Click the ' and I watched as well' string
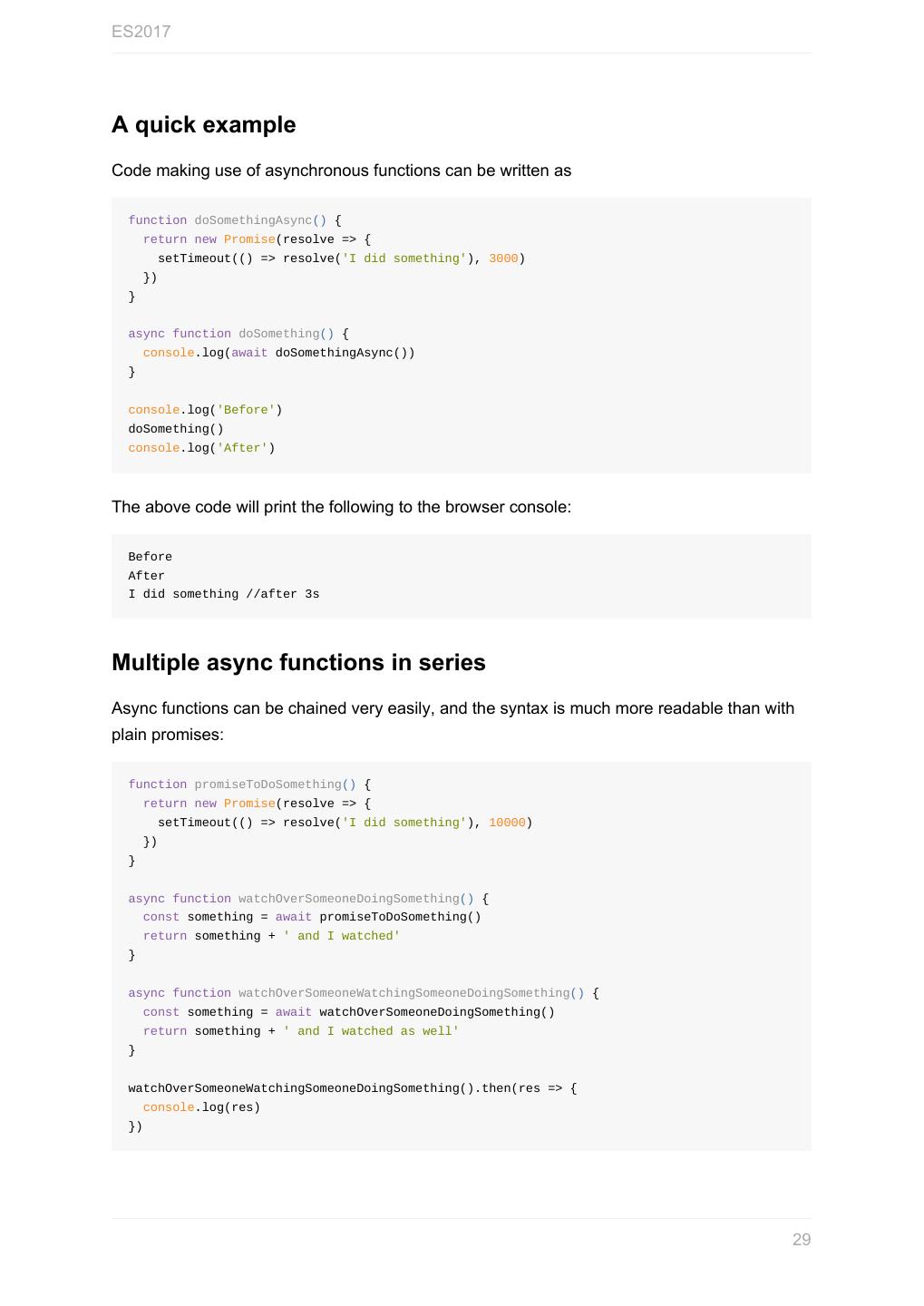924x1306 pixels. pos(371,1031)
